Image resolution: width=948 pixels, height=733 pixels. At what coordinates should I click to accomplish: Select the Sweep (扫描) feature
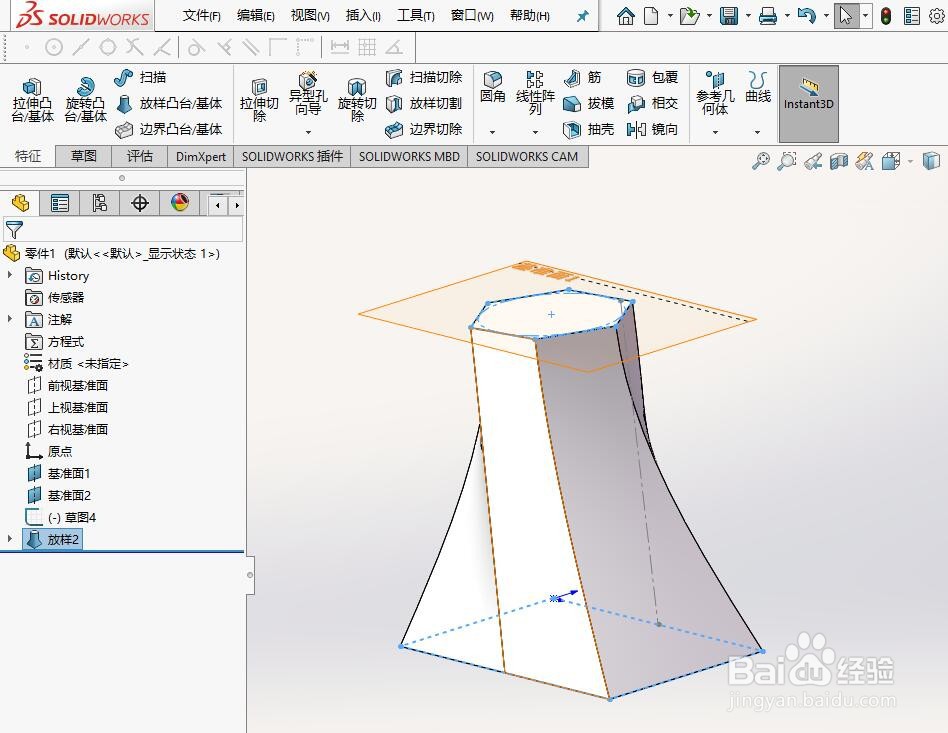pyautogui.click(x=140, y=77)
